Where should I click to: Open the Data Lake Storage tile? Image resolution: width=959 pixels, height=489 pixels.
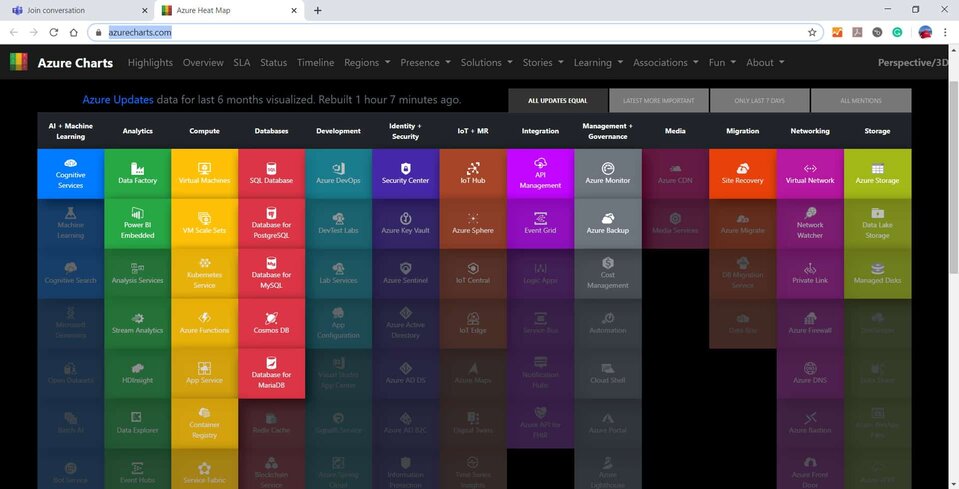point(877,224)
